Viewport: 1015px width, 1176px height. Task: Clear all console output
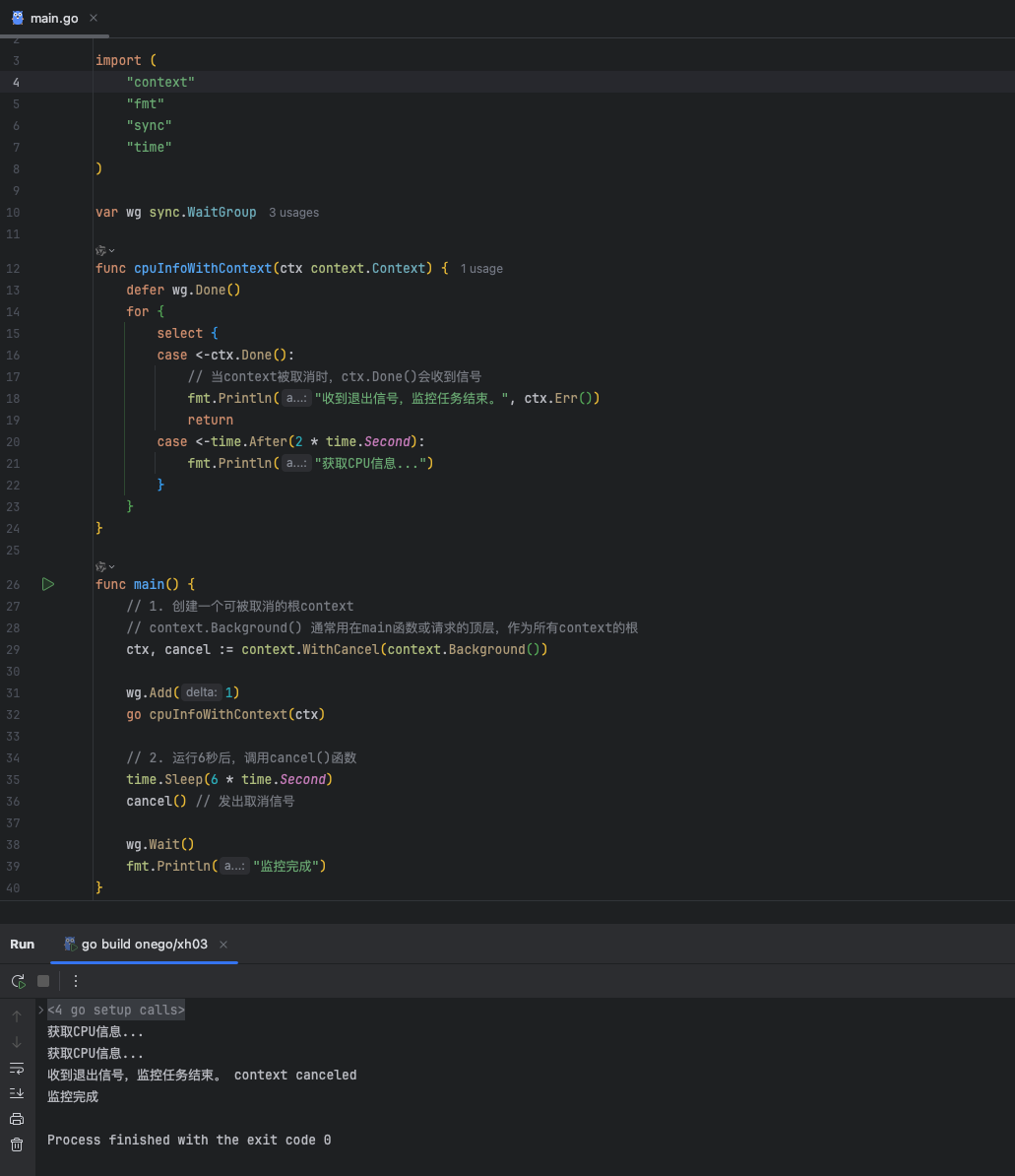click(x=17, y=1144)
